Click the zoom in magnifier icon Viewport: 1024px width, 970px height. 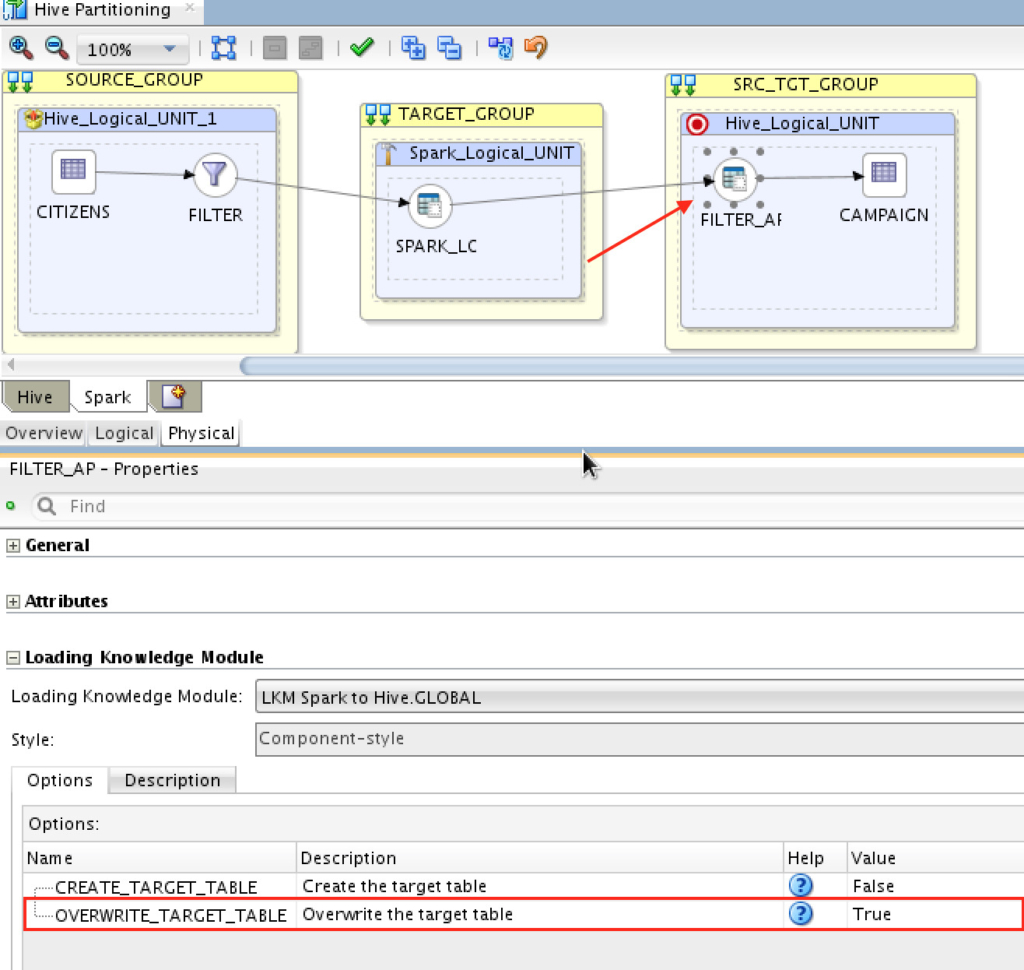pos(21,48)
